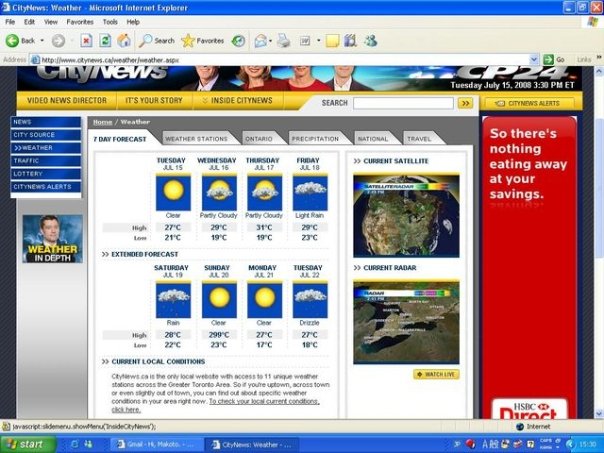The height and width of the screenshot is (453, 604).
Task: Refresh the page with the Refresh icon
Action: (x=104, y=41)
